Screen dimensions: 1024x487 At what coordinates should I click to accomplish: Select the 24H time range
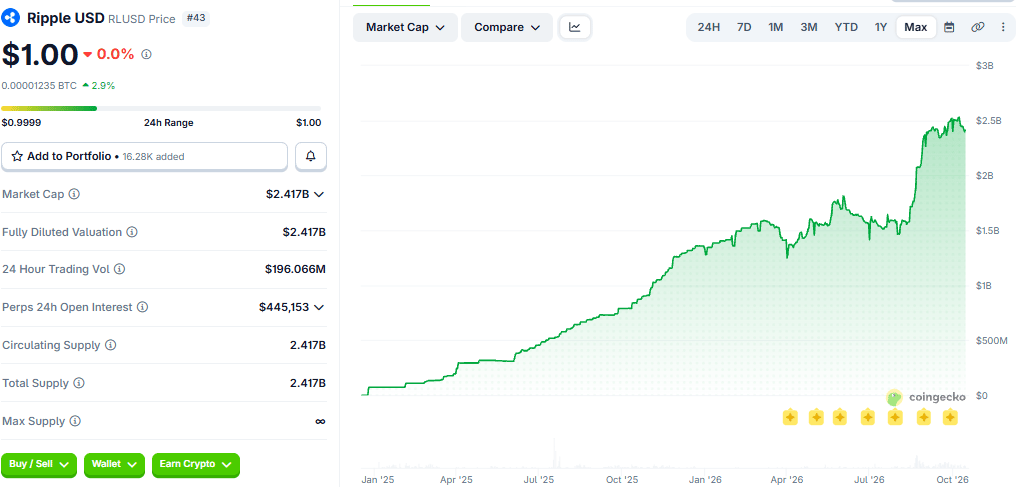[x=709, y=27]
